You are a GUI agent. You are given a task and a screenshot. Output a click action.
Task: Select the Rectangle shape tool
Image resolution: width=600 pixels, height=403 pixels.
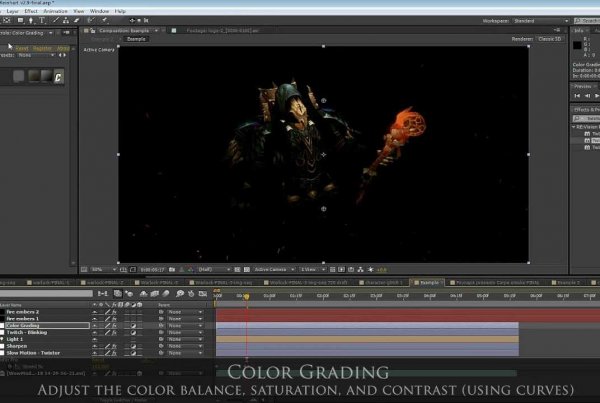[x=20, y=20]
